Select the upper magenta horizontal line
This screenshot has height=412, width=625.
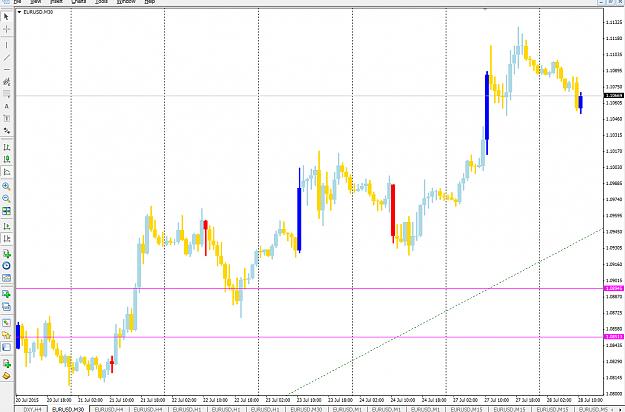310,288
